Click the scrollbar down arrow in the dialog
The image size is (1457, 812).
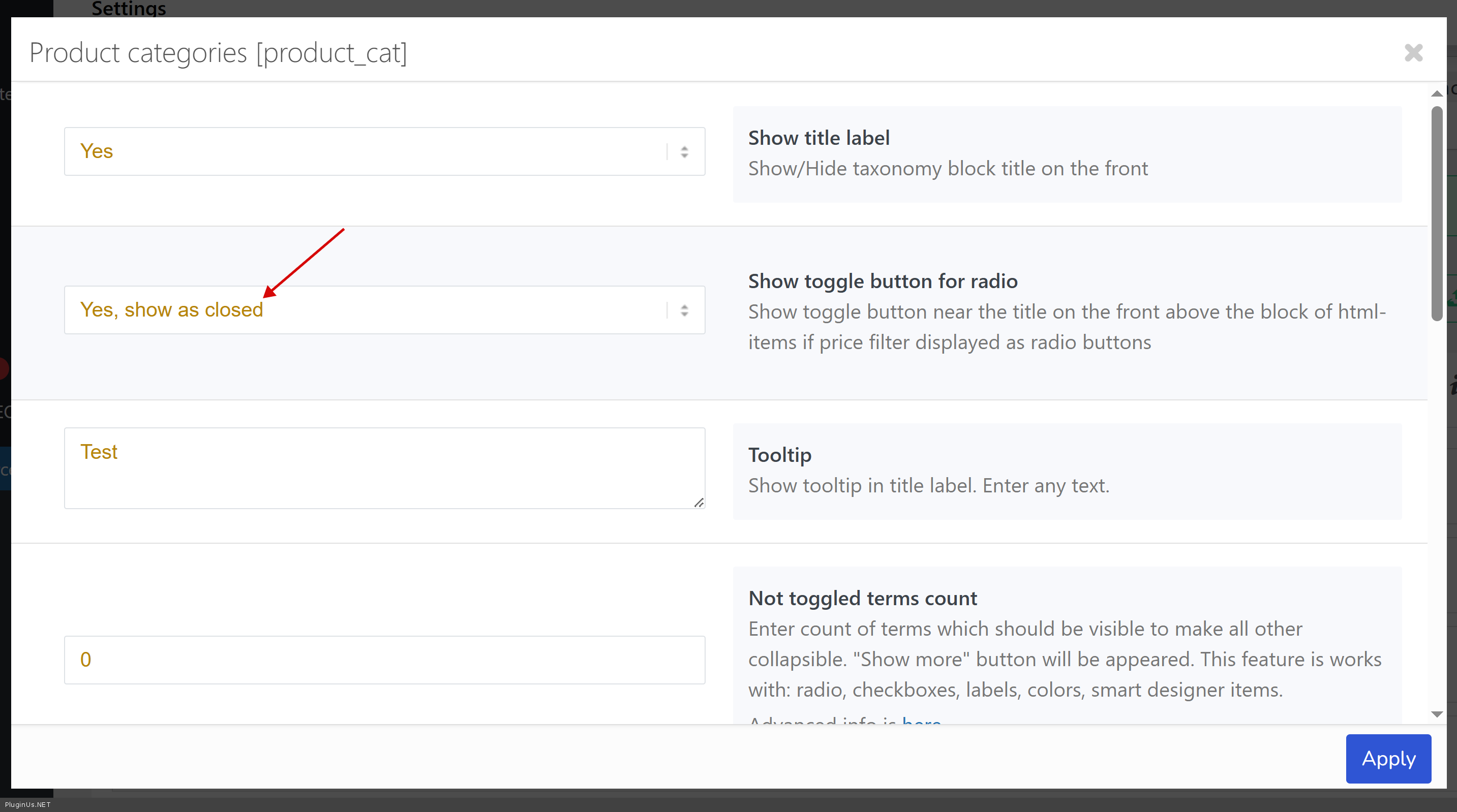[x=1437, y=714]
